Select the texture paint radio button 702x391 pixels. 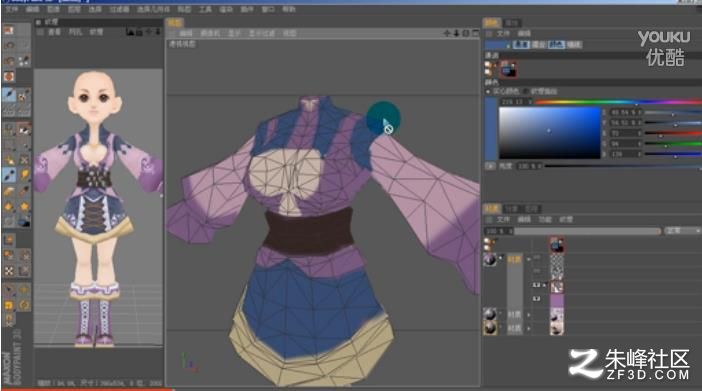(526, 91)
